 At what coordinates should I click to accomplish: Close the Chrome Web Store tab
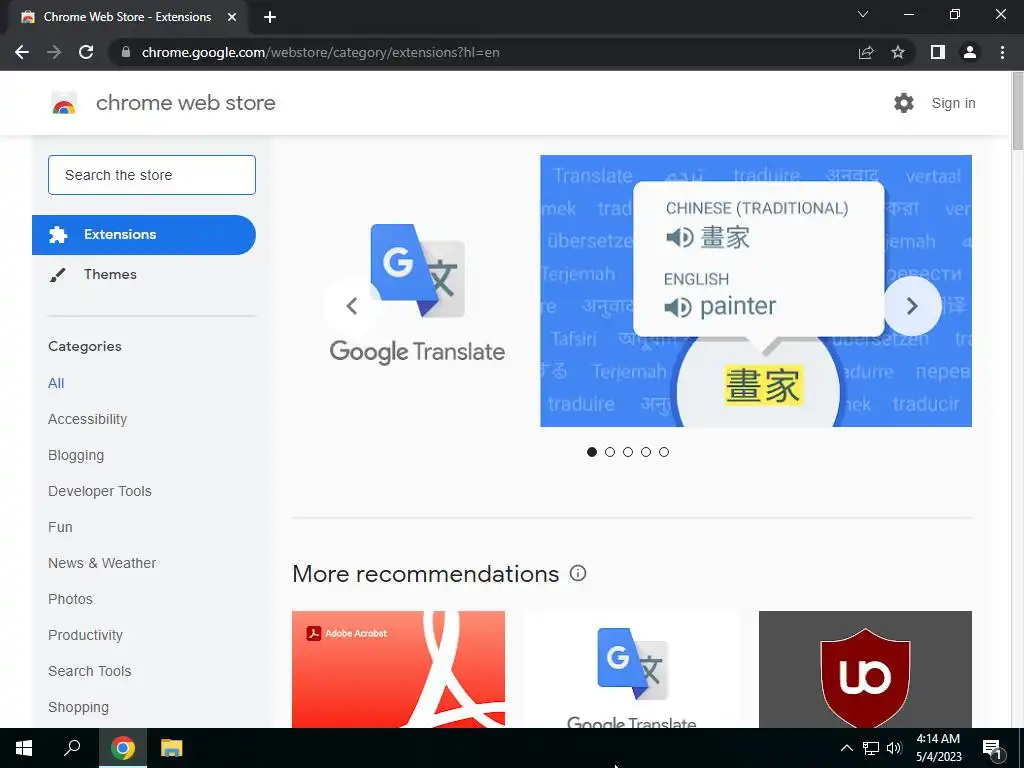(232, 17)
